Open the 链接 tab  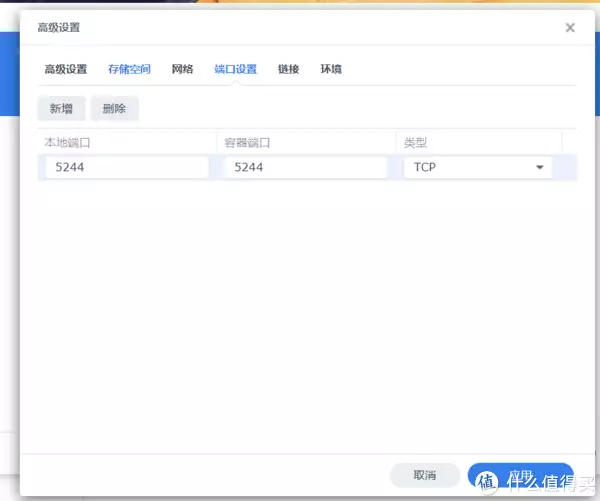[289, 69]
